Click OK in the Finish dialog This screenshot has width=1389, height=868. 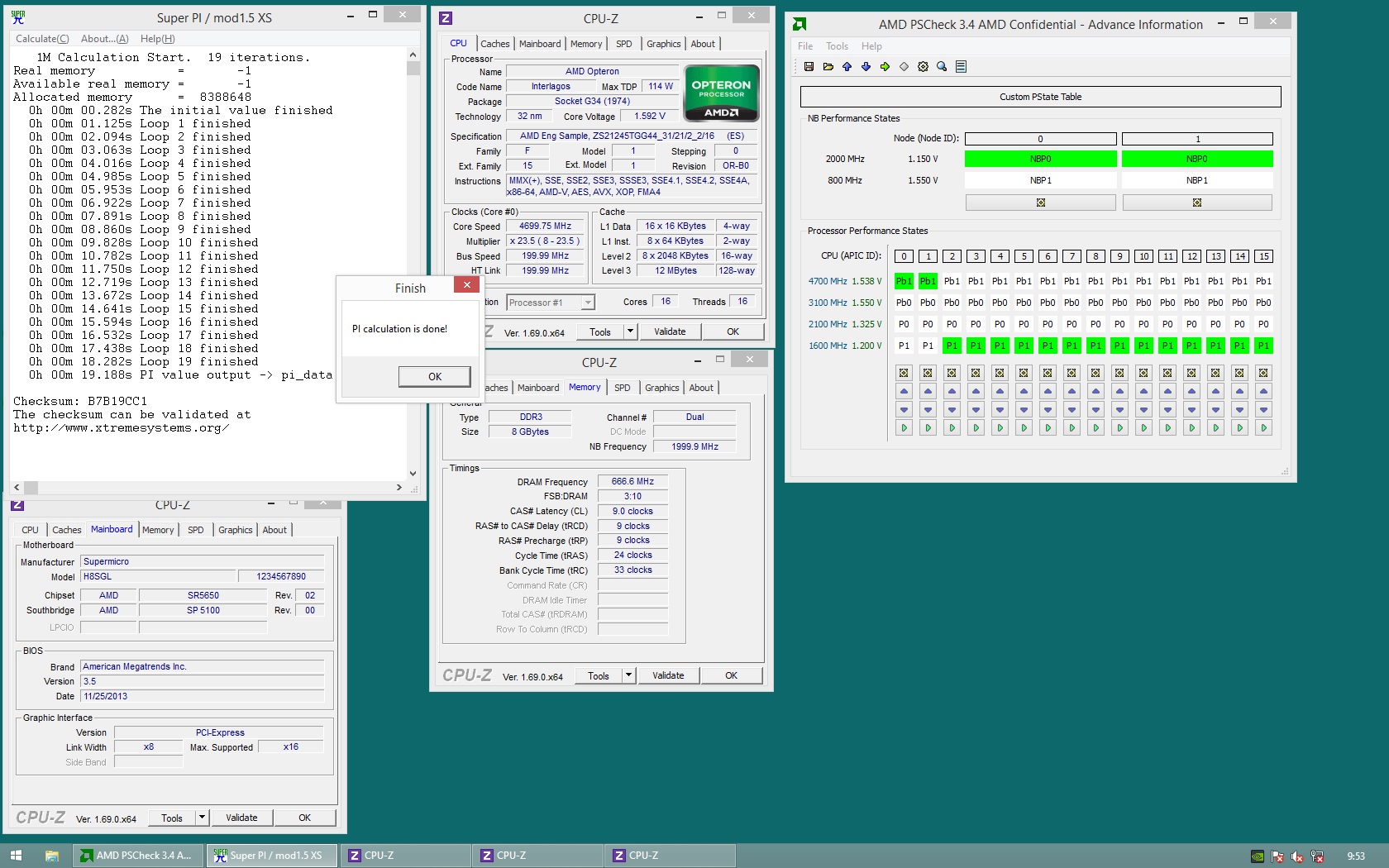(x=435, y=376)
